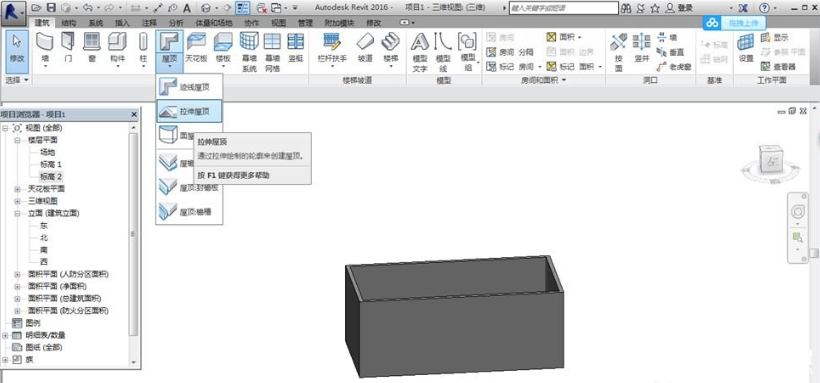Click the 按面 opening by face tool

[619, 52]
